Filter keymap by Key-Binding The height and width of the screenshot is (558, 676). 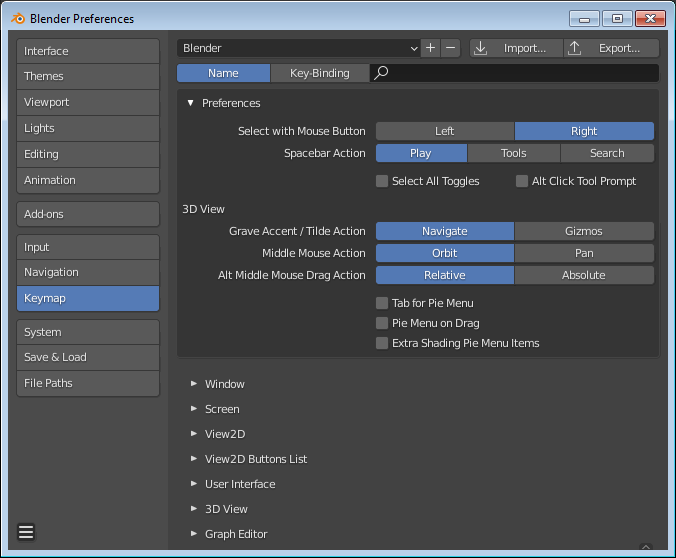click(319, 73)
